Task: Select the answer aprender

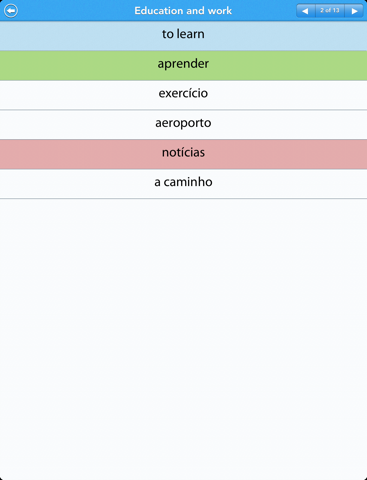Action: coord(183,65)
